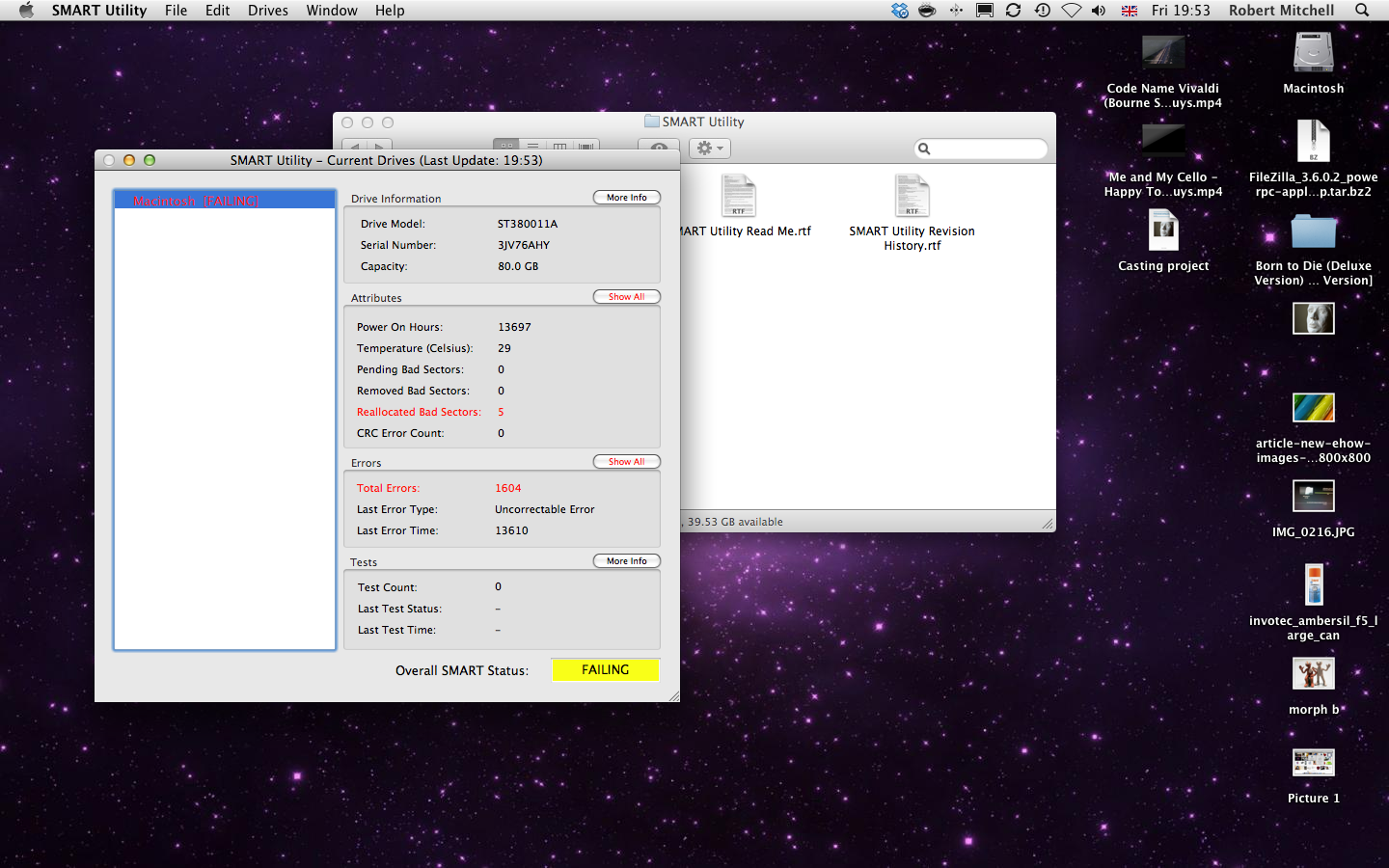Open the sync arrows menu bar icon
Screen dimensions: 1389x868
pos(1013,10)
